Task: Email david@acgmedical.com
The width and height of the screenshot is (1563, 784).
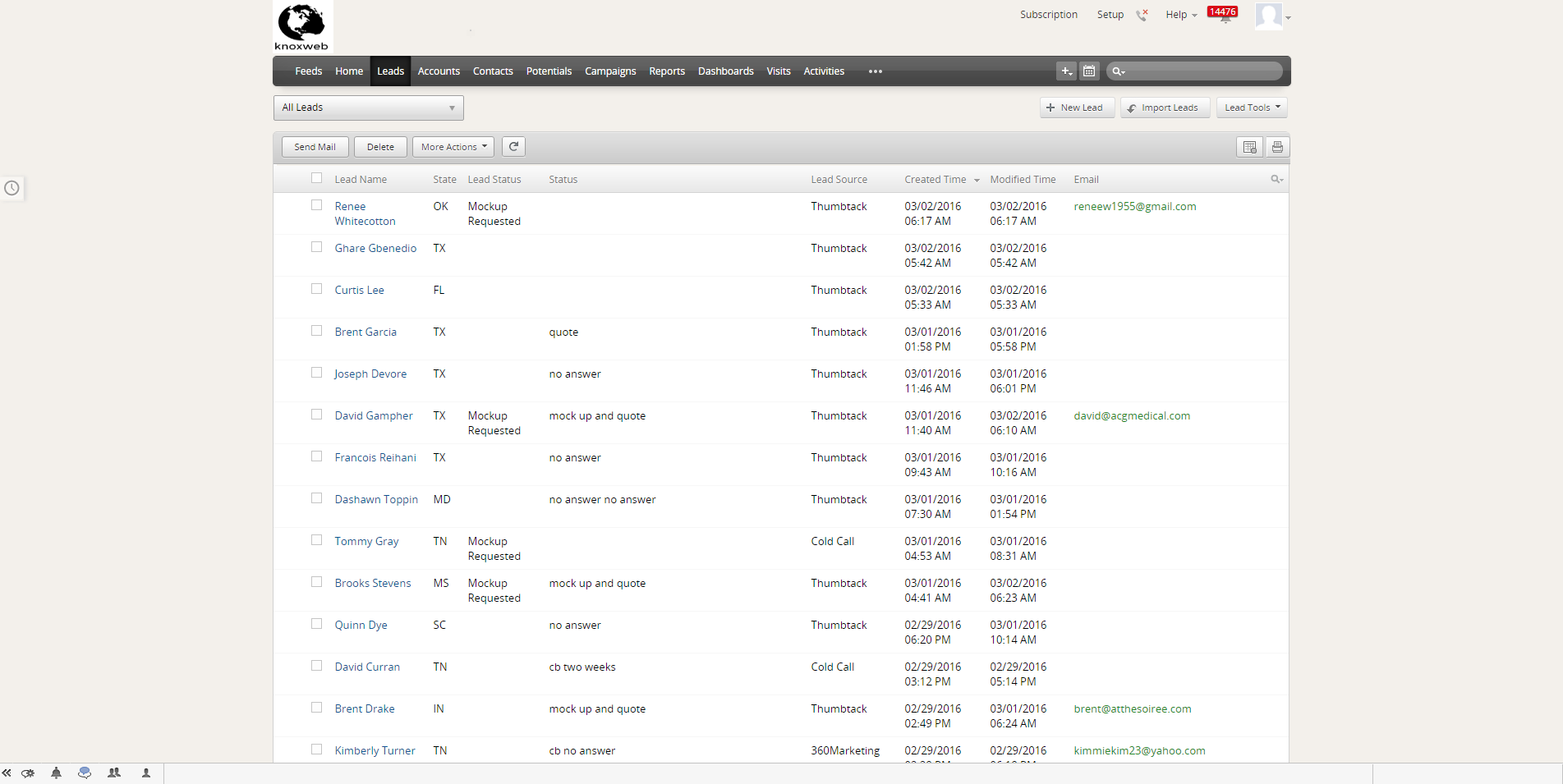Action: [x=1132, y=415]
